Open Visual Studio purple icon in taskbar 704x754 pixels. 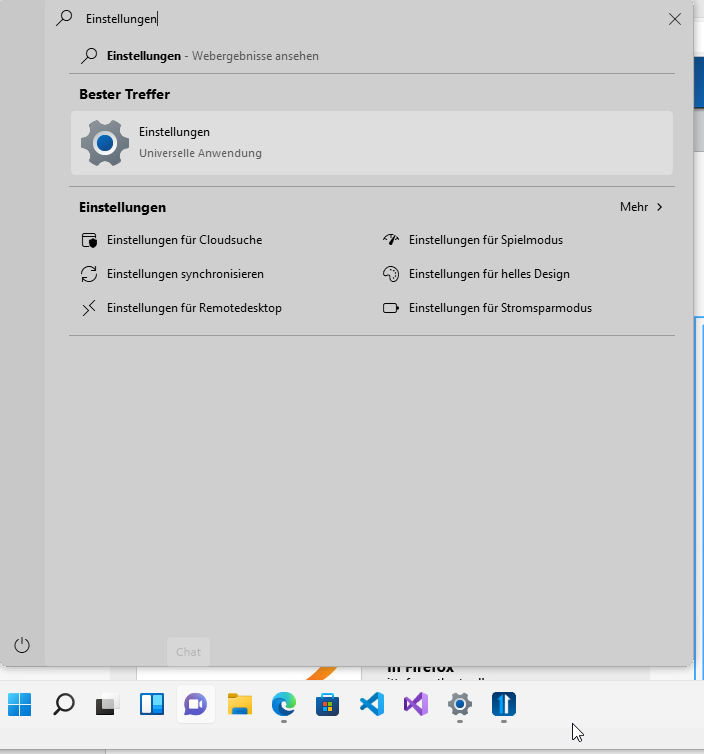click(x=416, y=704)
